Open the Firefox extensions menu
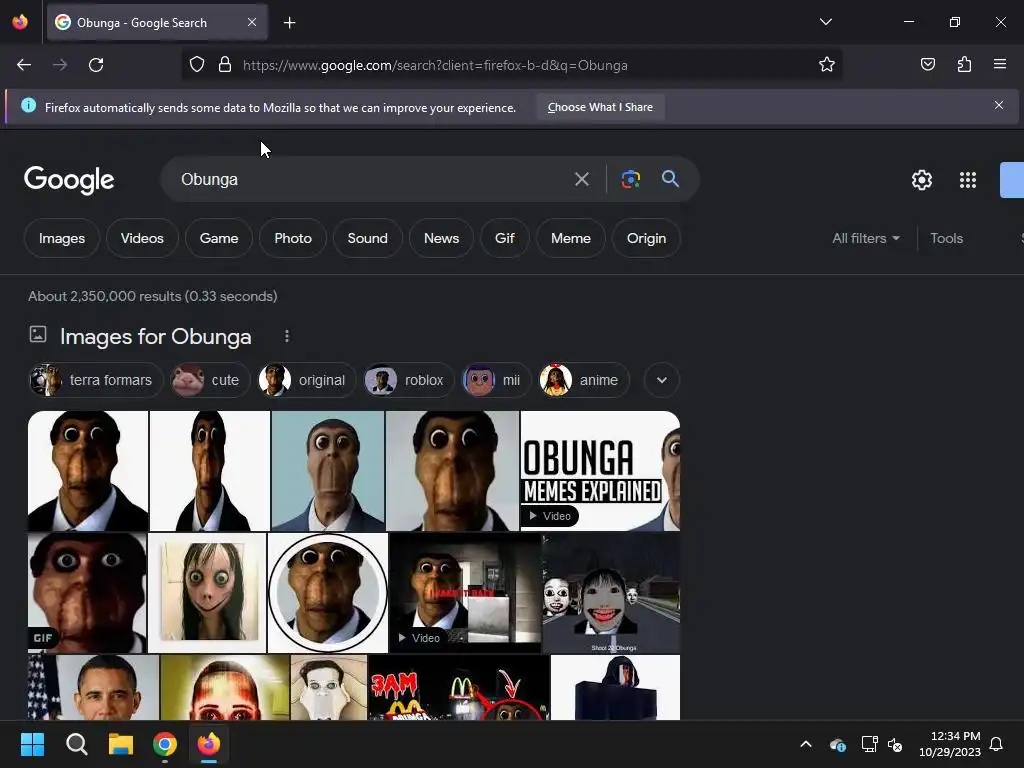 (964, 65)
